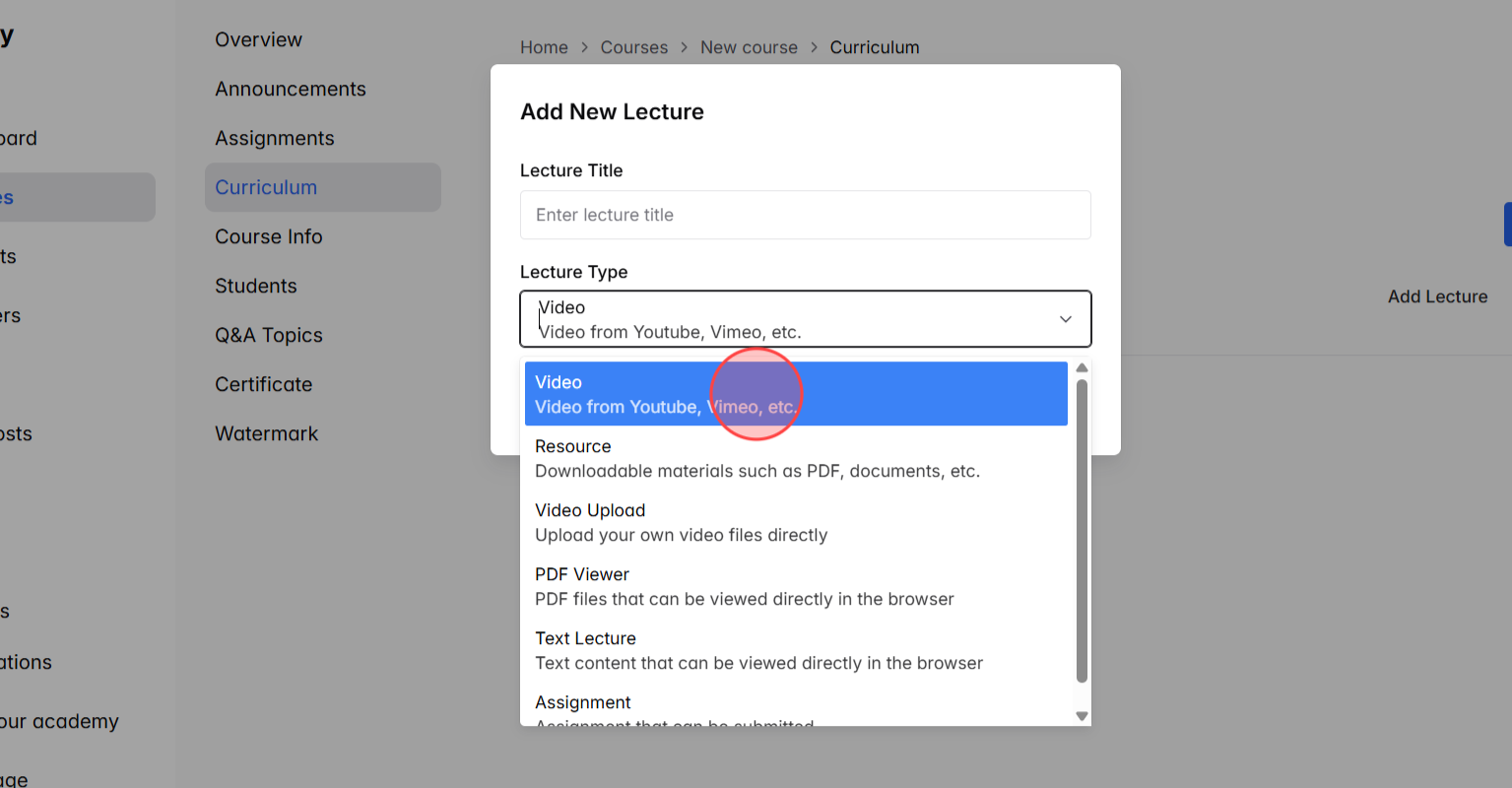Open the Watermark settings
The height and width of the screenshot is (788, 1512).
click(x=266, y=433)
